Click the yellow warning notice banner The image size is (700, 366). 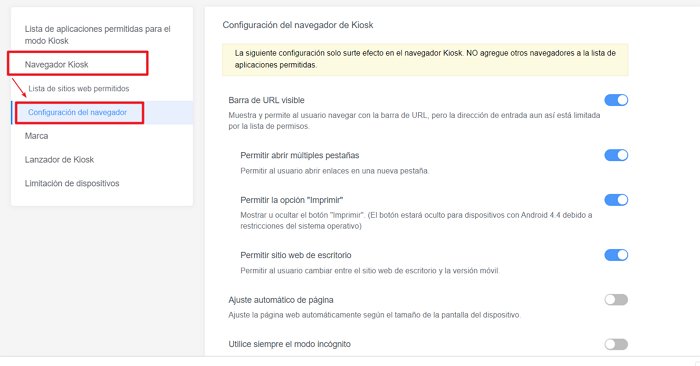tap(425, 59)
